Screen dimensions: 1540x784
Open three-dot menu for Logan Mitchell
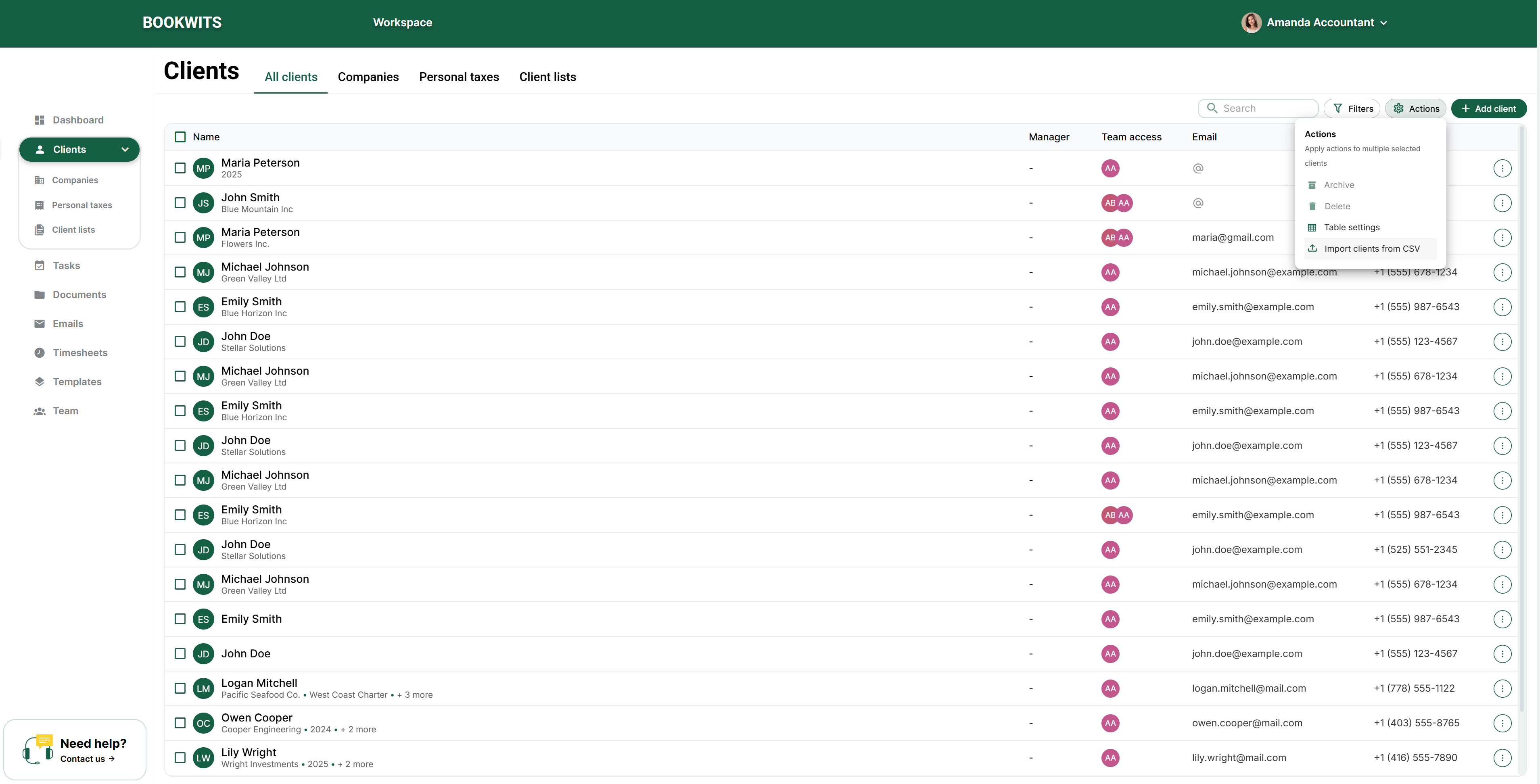(1502, 688)
